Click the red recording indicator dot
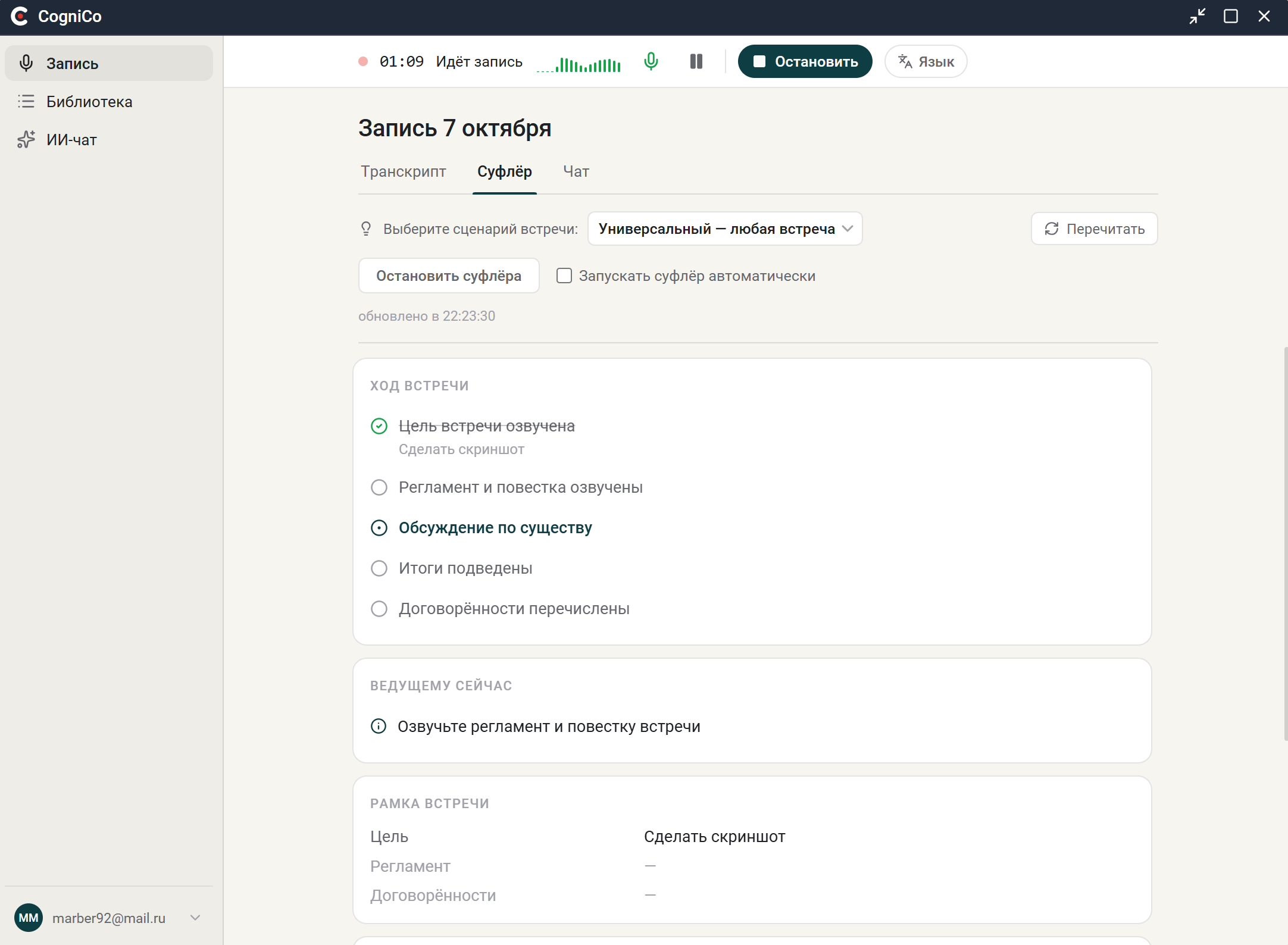This screenshot has height=945, width=1288. pyautogui.click(x=363, y=61)
